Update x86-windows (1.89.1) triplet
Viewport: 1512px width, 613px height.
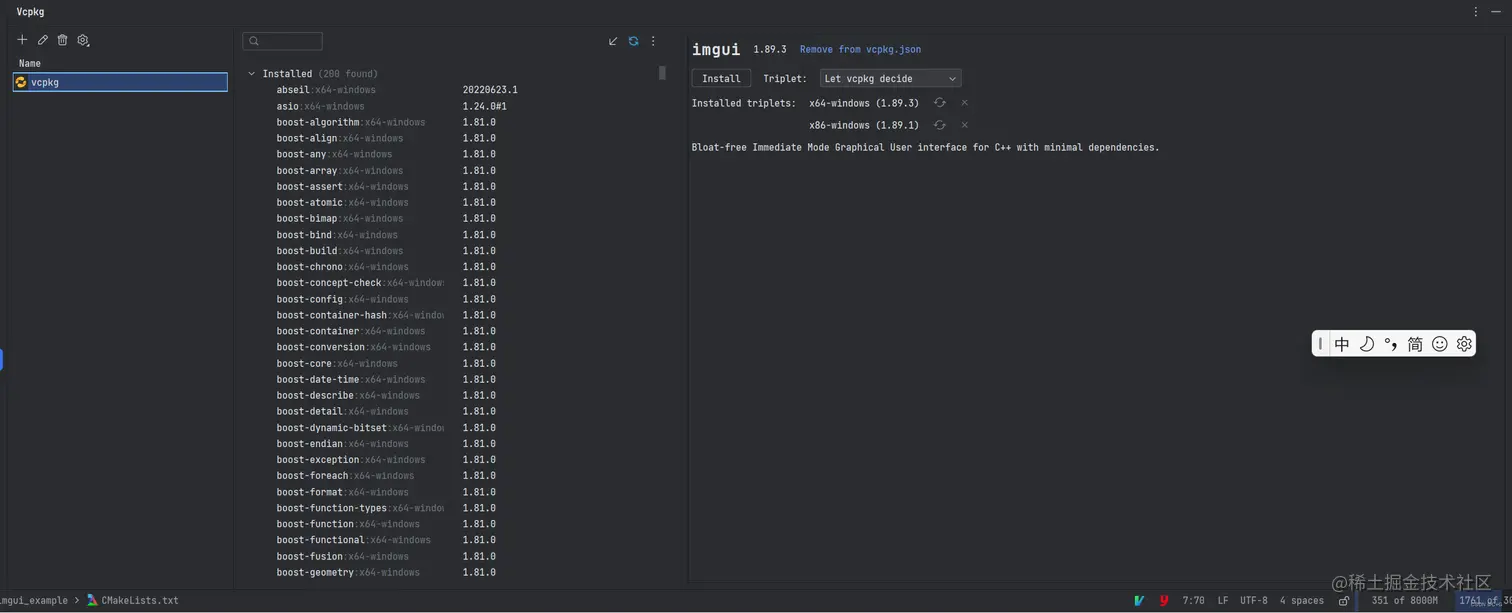(939, 125)
